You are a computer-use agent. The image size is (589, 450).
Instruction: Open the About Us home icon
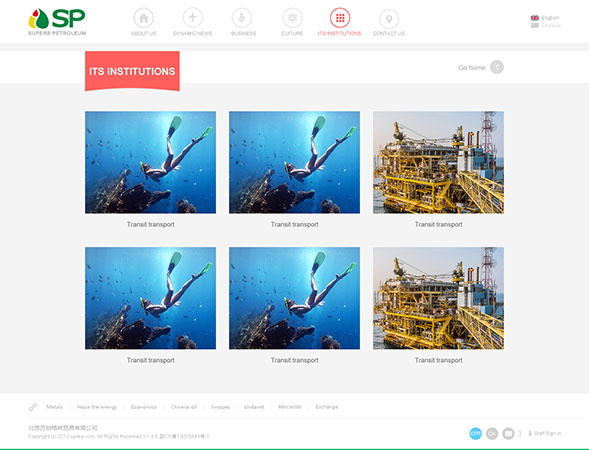(x=143, y=18)
